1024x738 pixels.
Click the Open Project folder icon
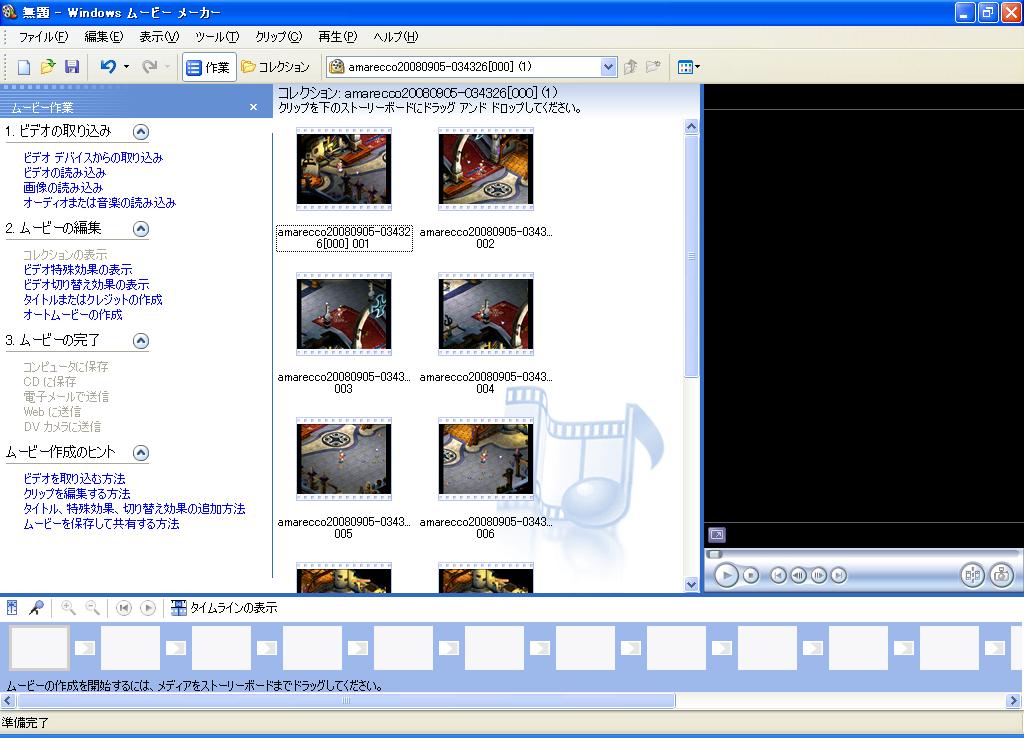(x=48, y=67)
